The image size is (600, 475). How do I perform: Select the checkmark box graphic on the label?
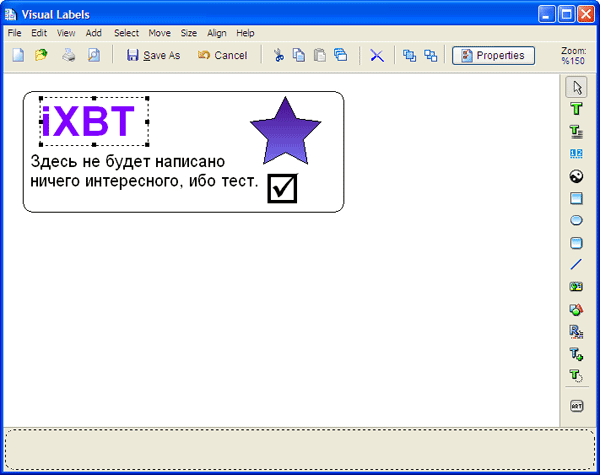pos(282,188)
